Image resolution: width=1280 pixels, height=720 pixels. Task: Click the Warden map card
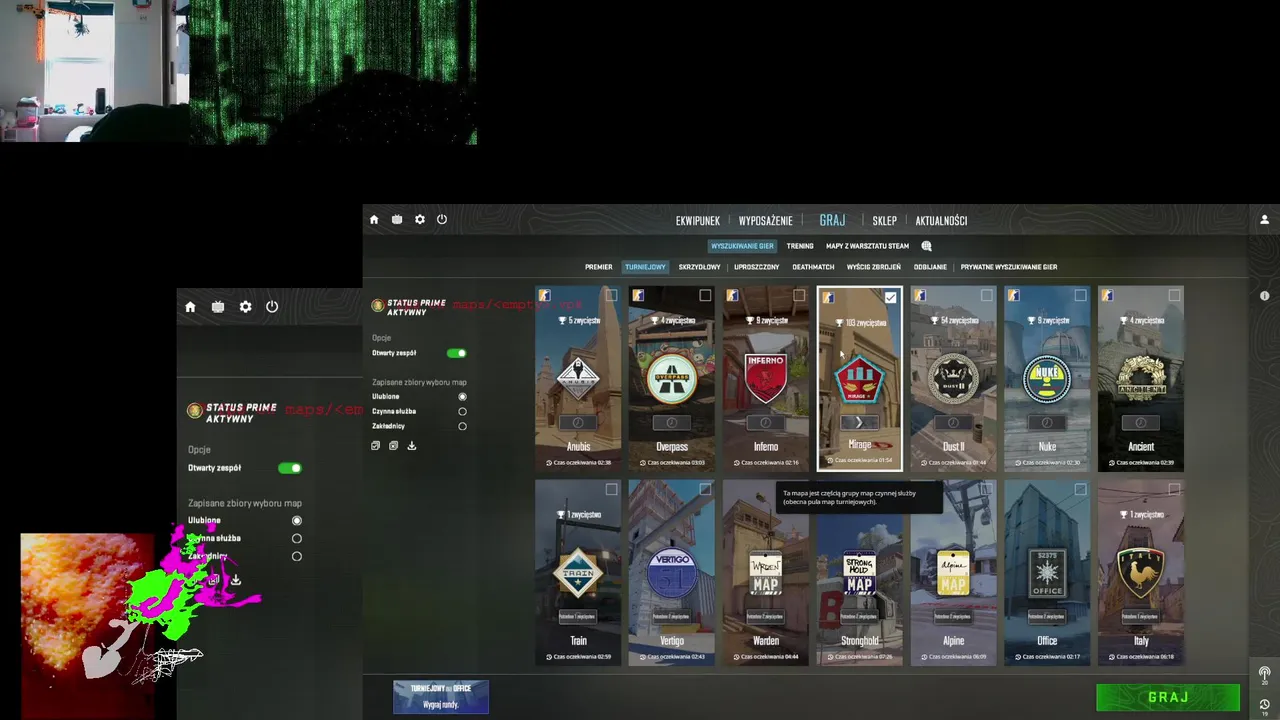coord(766,573)
